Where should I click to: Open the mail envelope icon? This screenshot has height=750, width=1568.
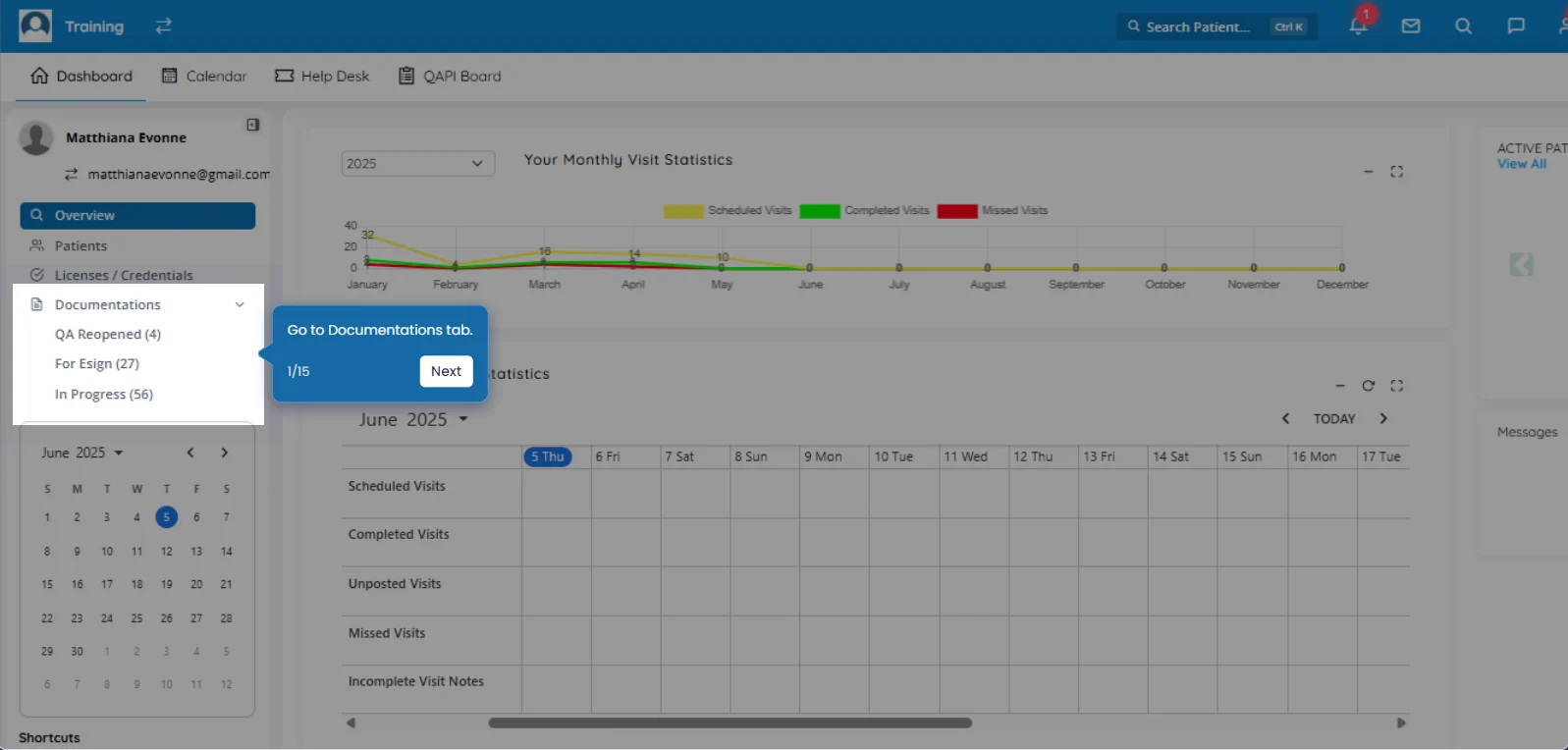1411,27
